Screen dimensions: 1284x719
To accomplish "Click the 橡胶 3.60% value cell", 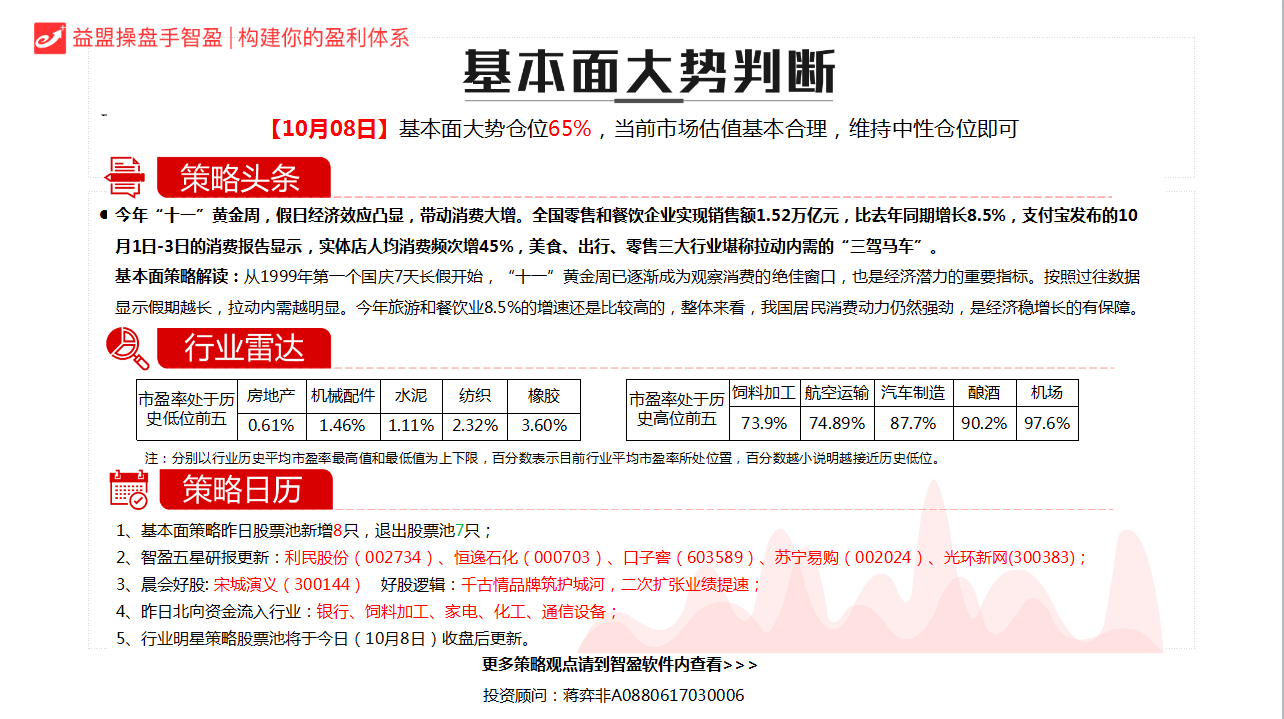I will pos(544,425).
